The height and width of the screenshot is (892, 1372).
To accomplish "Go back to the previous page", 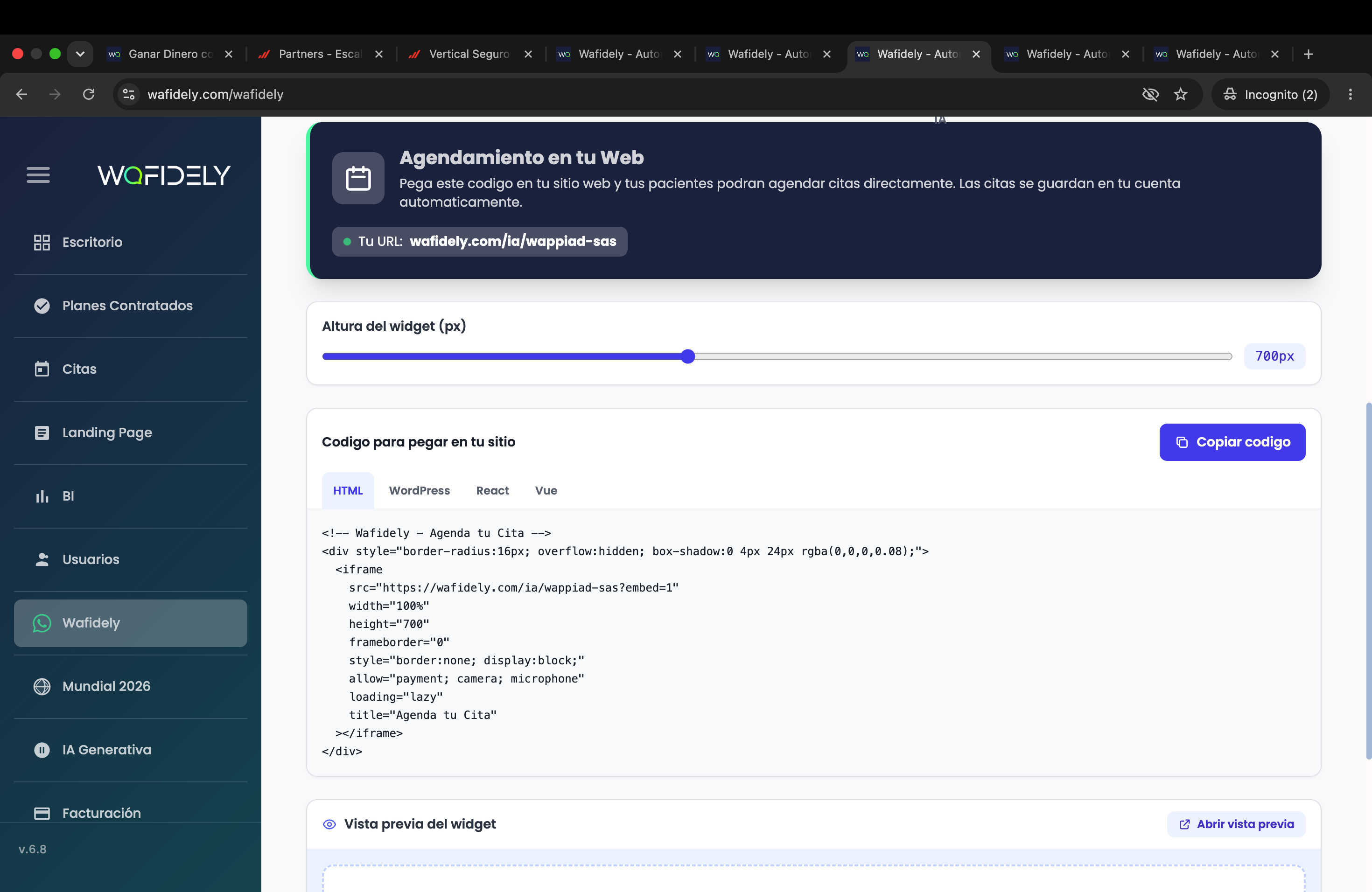I will pyautogui.click(x=22, y=94).
